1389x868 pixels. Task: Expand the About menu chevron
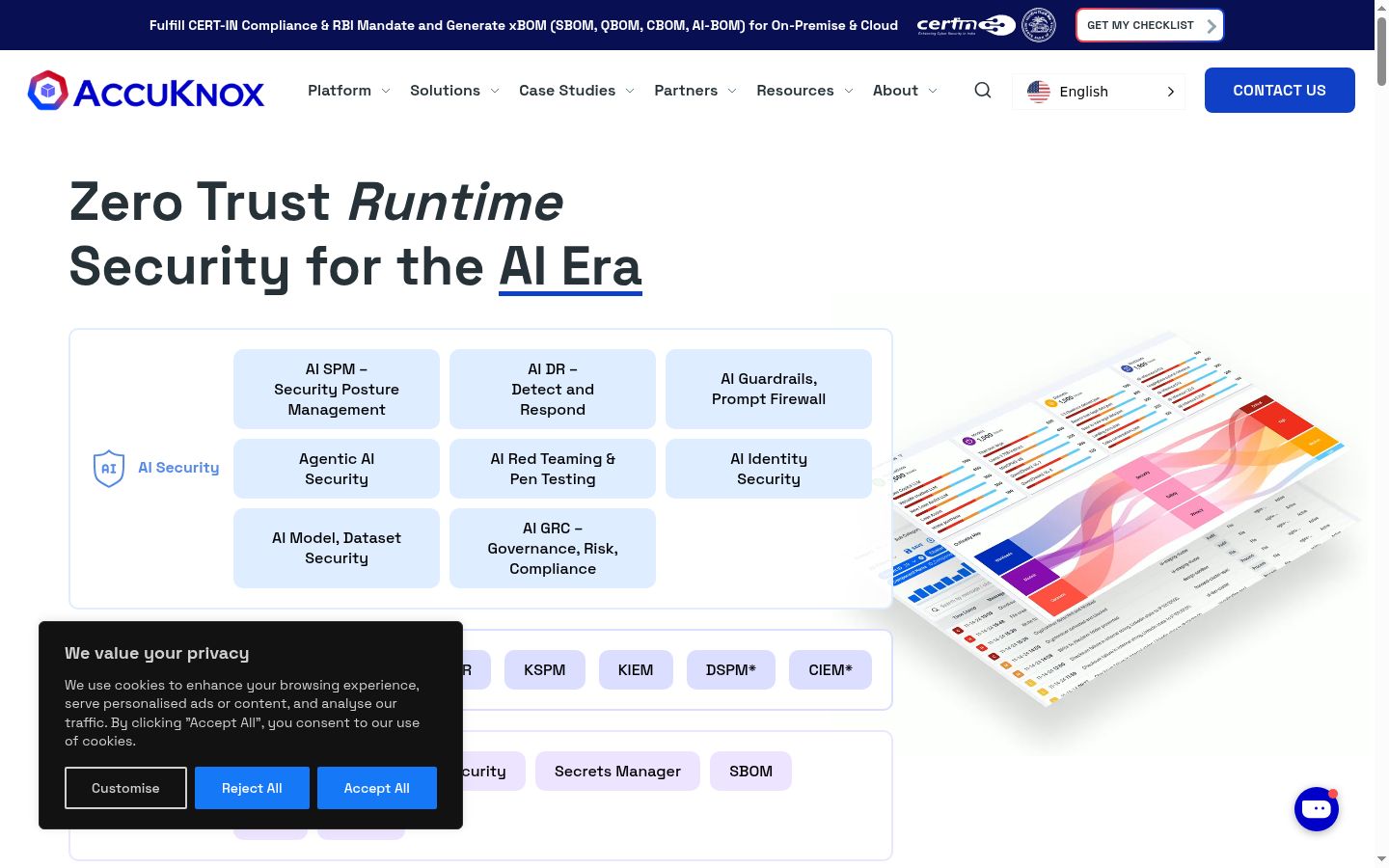933,91
